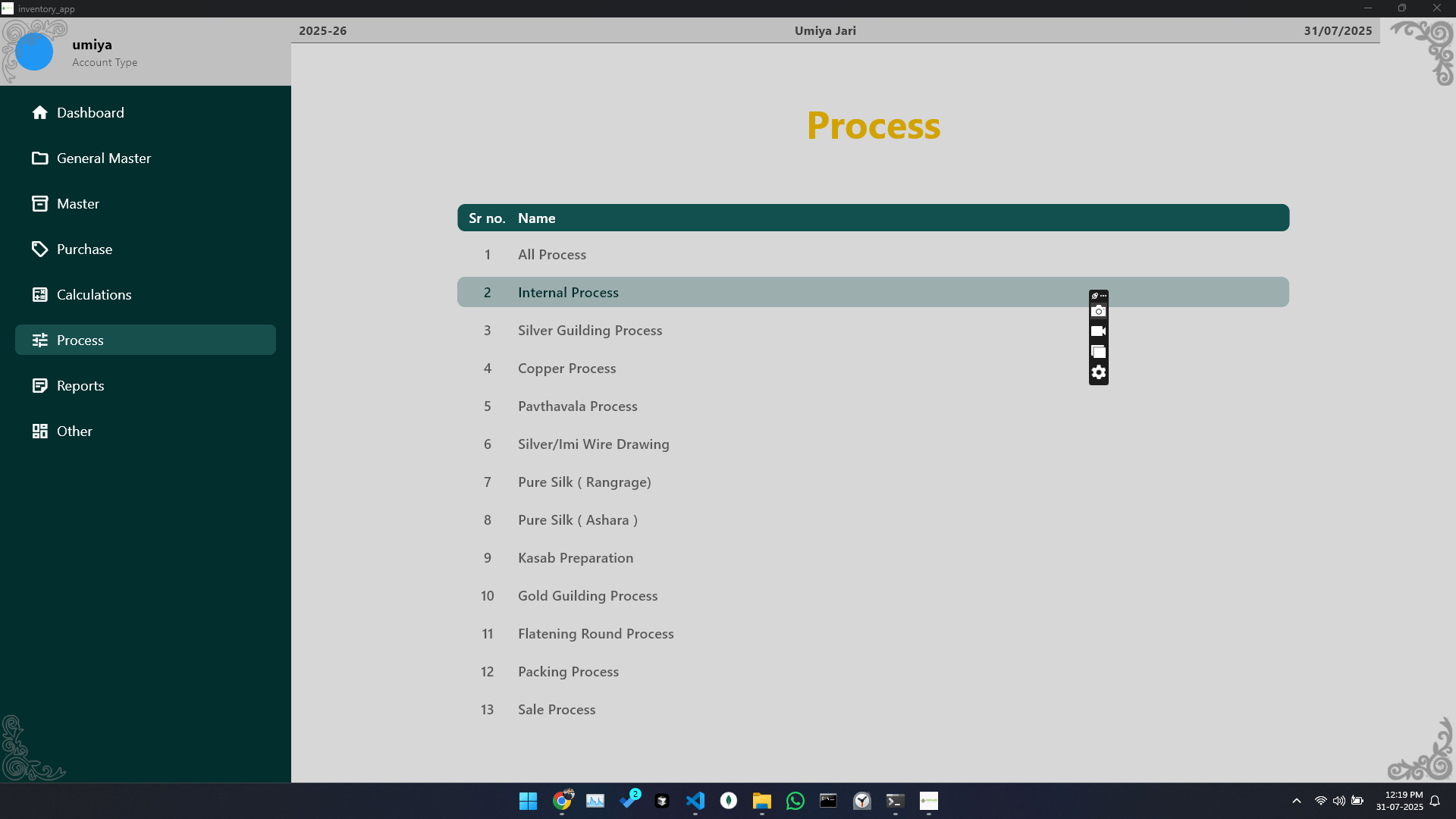Choose the Sale Process row
This screenshot has width=1456, height=819.
point(557,710)
